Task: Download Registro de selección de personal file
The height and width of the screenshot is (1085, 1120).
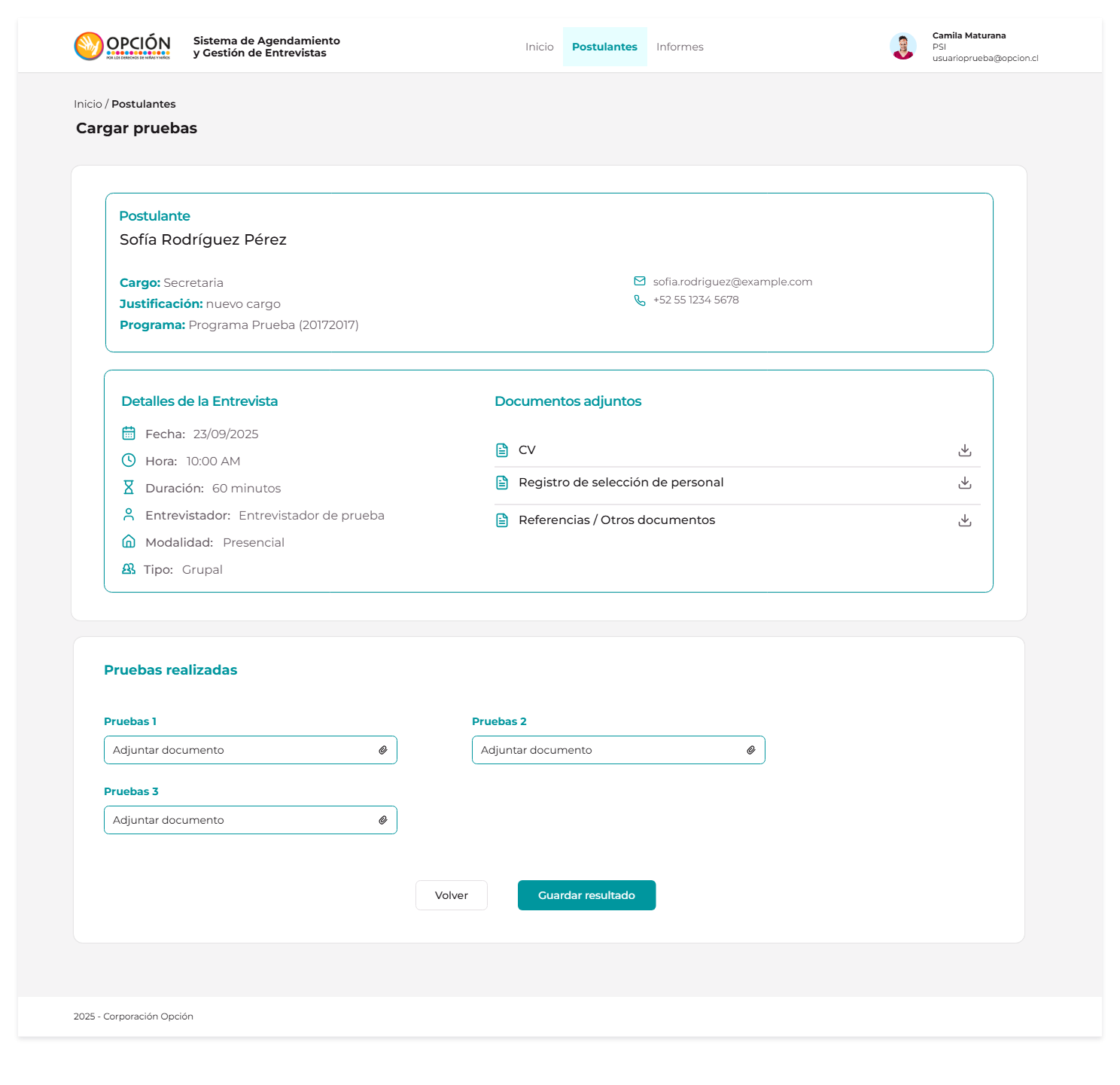Action: pos(964,483)
